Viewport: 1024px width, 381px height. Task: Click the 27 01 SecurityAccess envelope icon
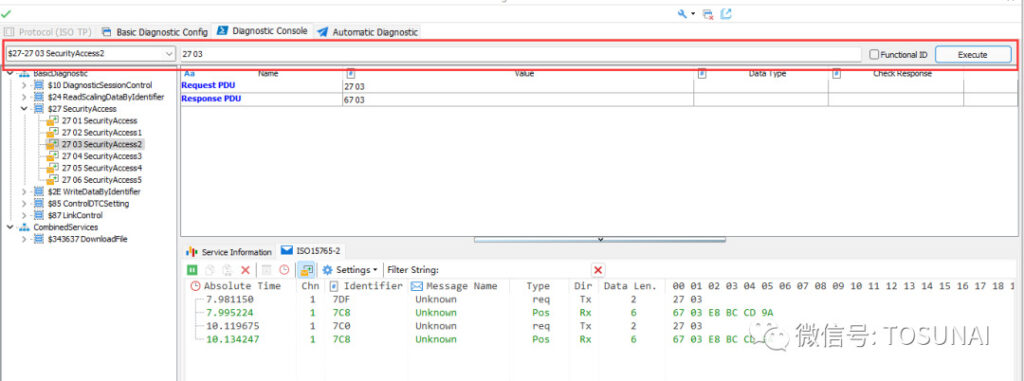pos(53,120)
